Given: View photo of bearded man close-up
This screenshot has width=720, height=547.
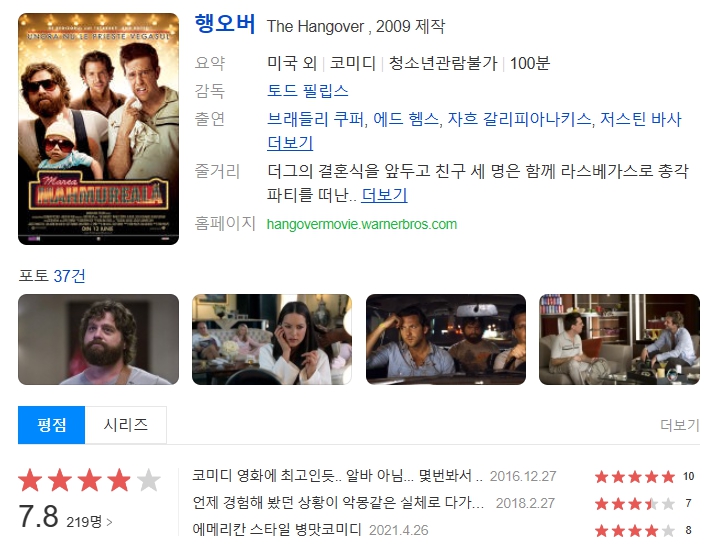Looking at the screenshot, I should pos(98,339).
